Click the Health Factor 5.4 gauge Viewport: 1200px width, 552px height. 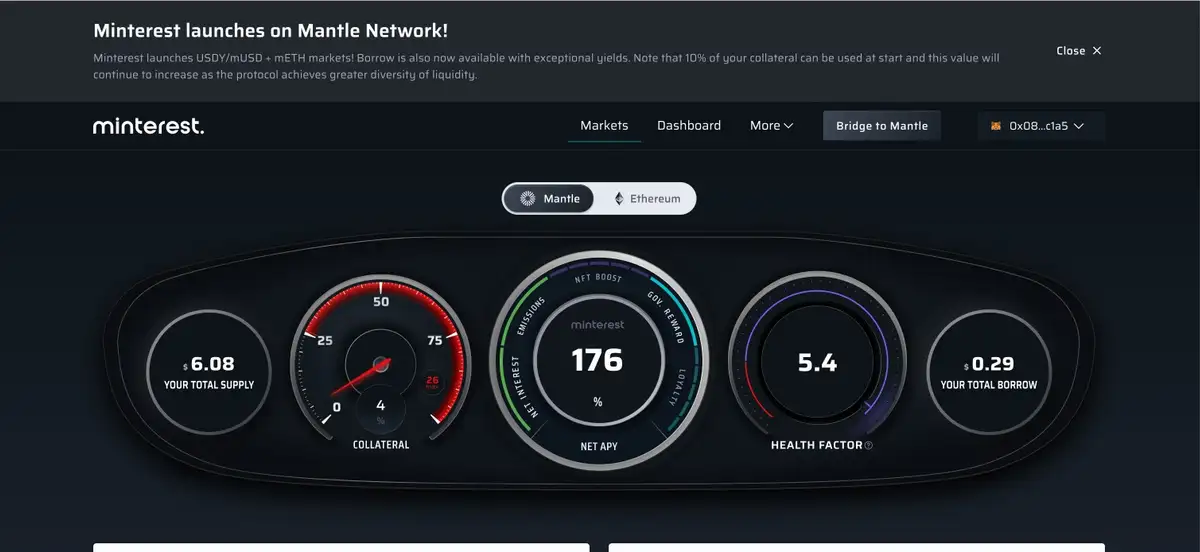(817, 360)
